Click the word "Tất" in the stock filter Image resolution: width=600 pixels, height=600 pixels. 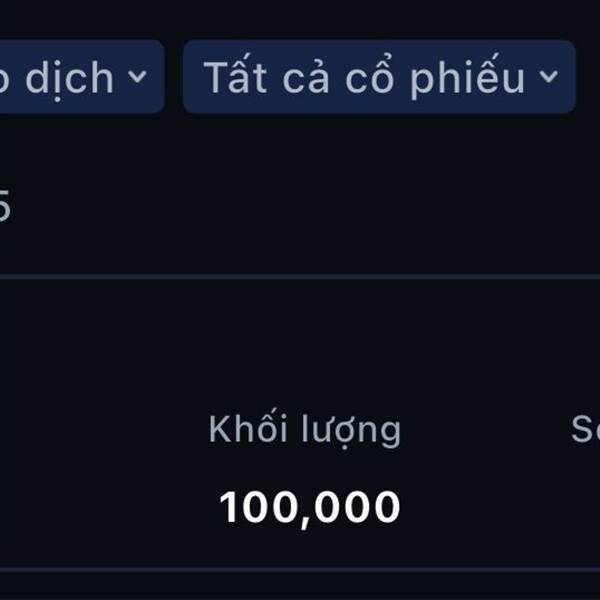pos(235,75)
